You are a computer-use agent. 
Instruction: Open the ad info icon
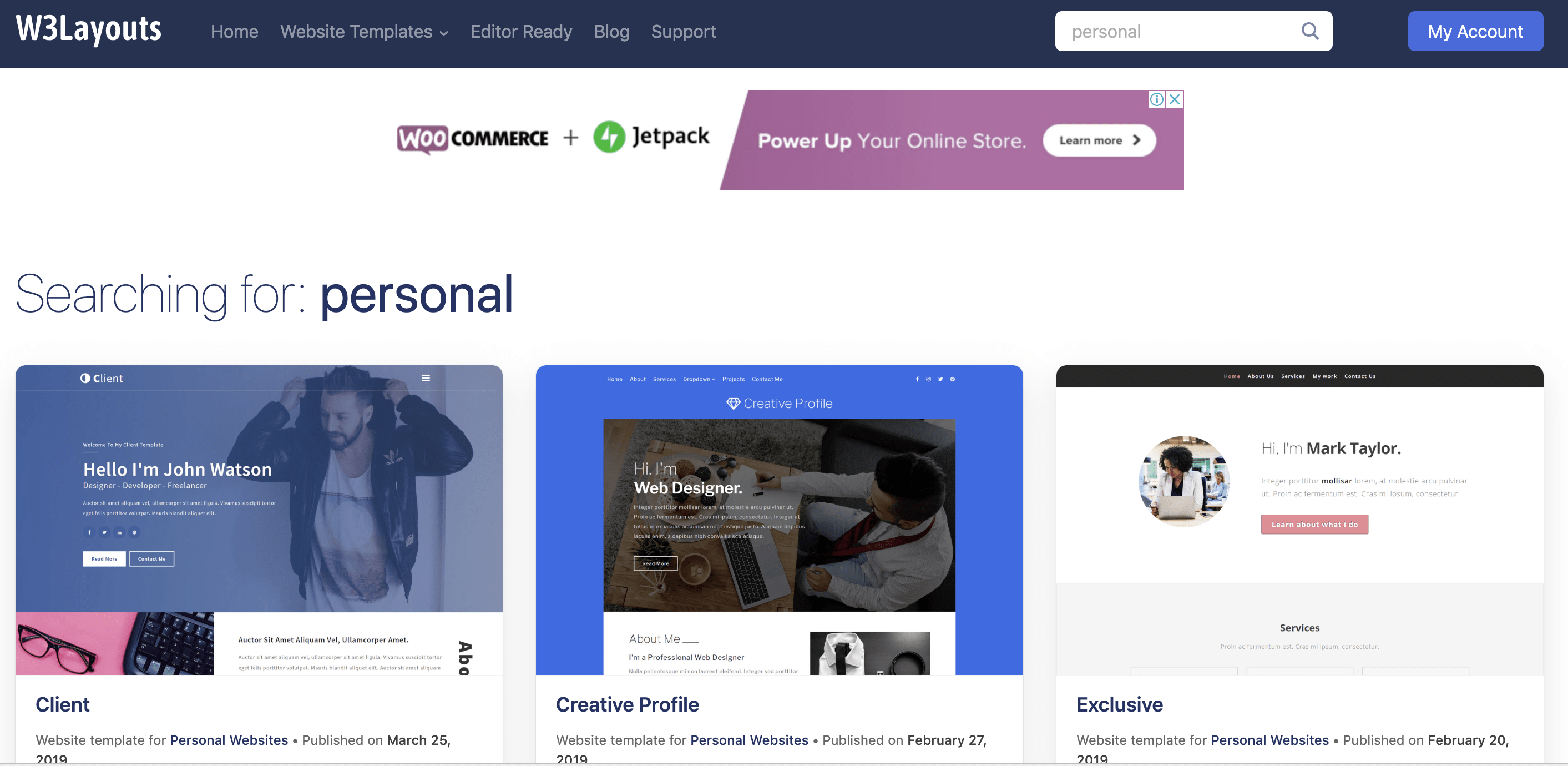point(1157,99)
